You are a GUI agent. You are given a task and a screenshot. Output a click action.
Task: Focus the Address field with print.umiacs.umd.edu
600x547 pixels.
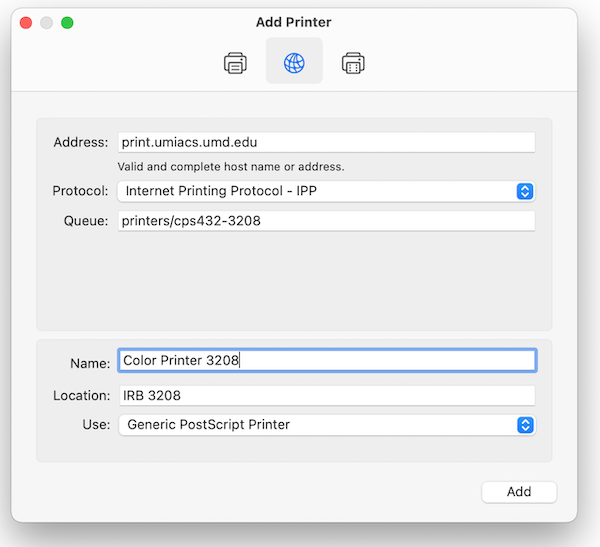[326, 142]
